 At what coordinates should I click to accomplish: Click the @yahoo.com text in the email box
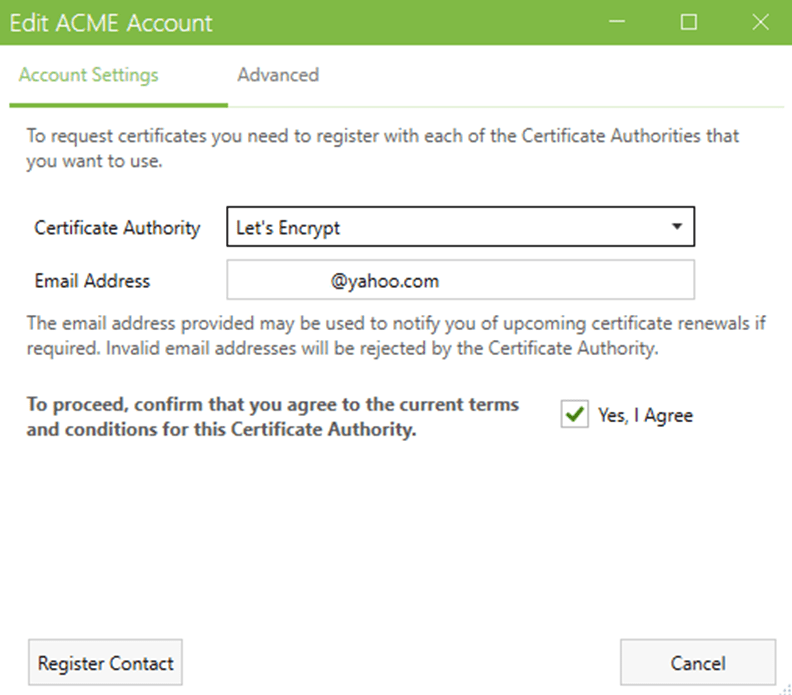[385, 281]
